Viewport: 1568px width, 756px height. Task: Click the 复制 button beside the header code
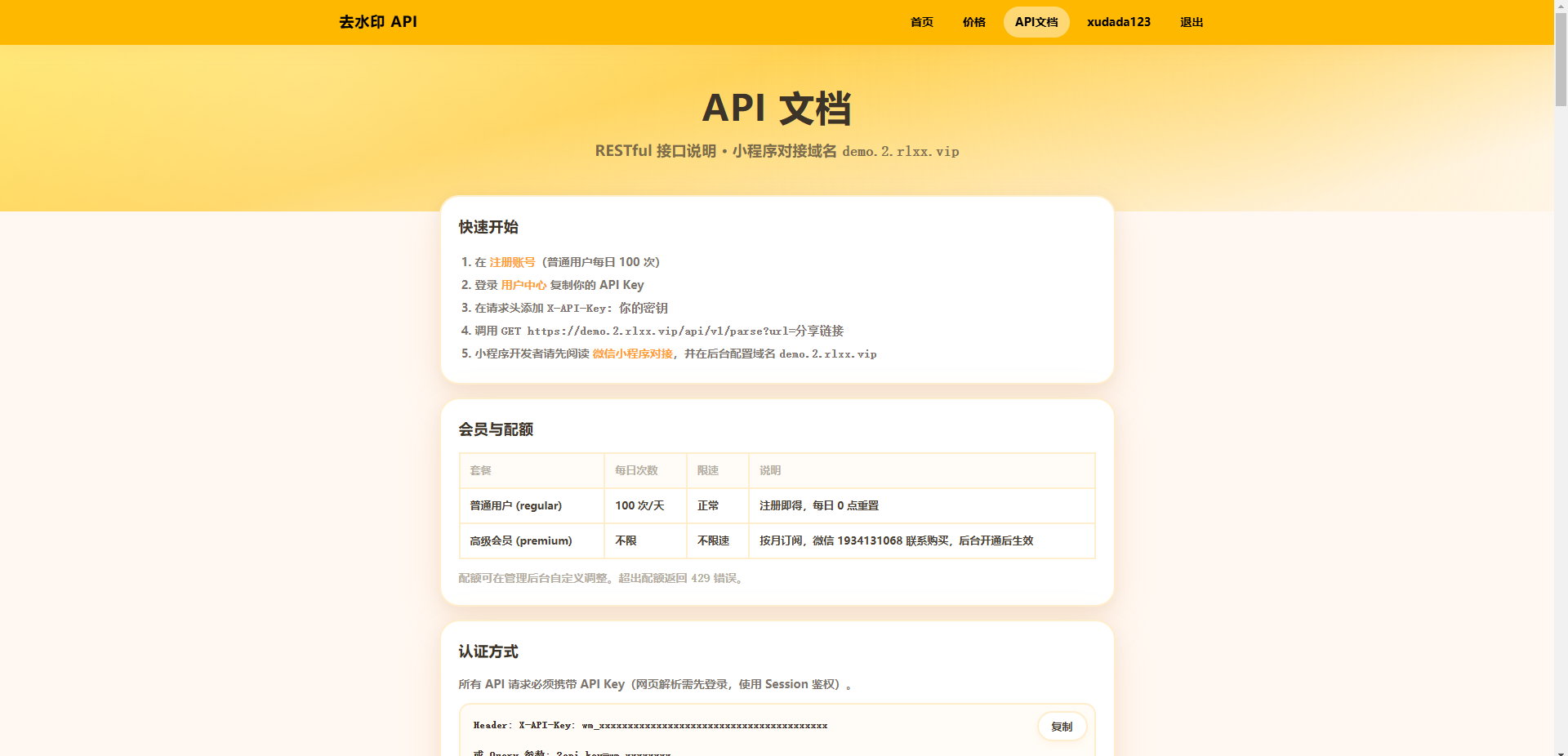(x=1062, y=727)
